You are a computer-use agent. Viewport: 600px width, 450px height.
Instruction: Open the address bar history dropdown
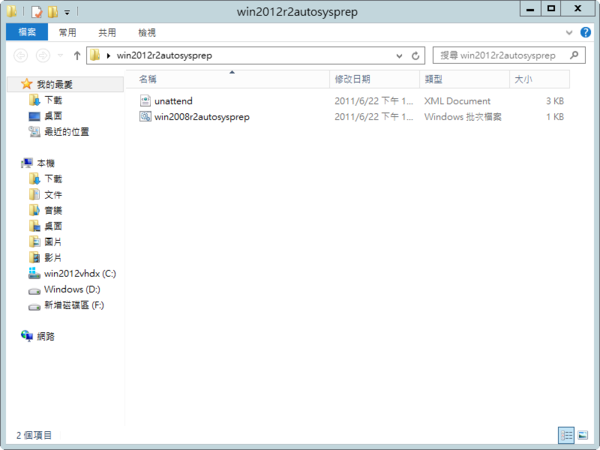[399, 56]
